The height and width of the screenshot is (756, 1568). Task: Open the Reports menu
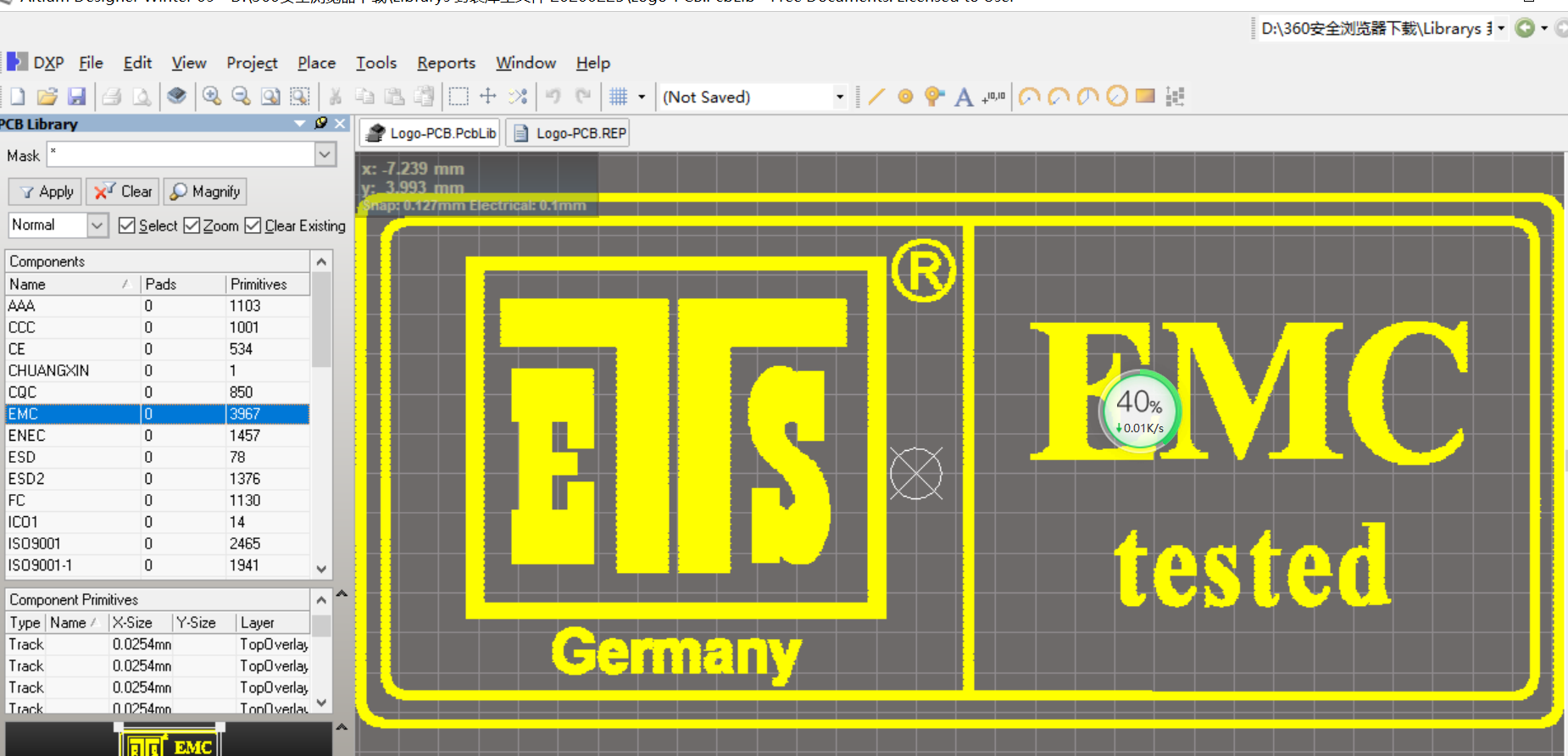[x=446, y=63]
